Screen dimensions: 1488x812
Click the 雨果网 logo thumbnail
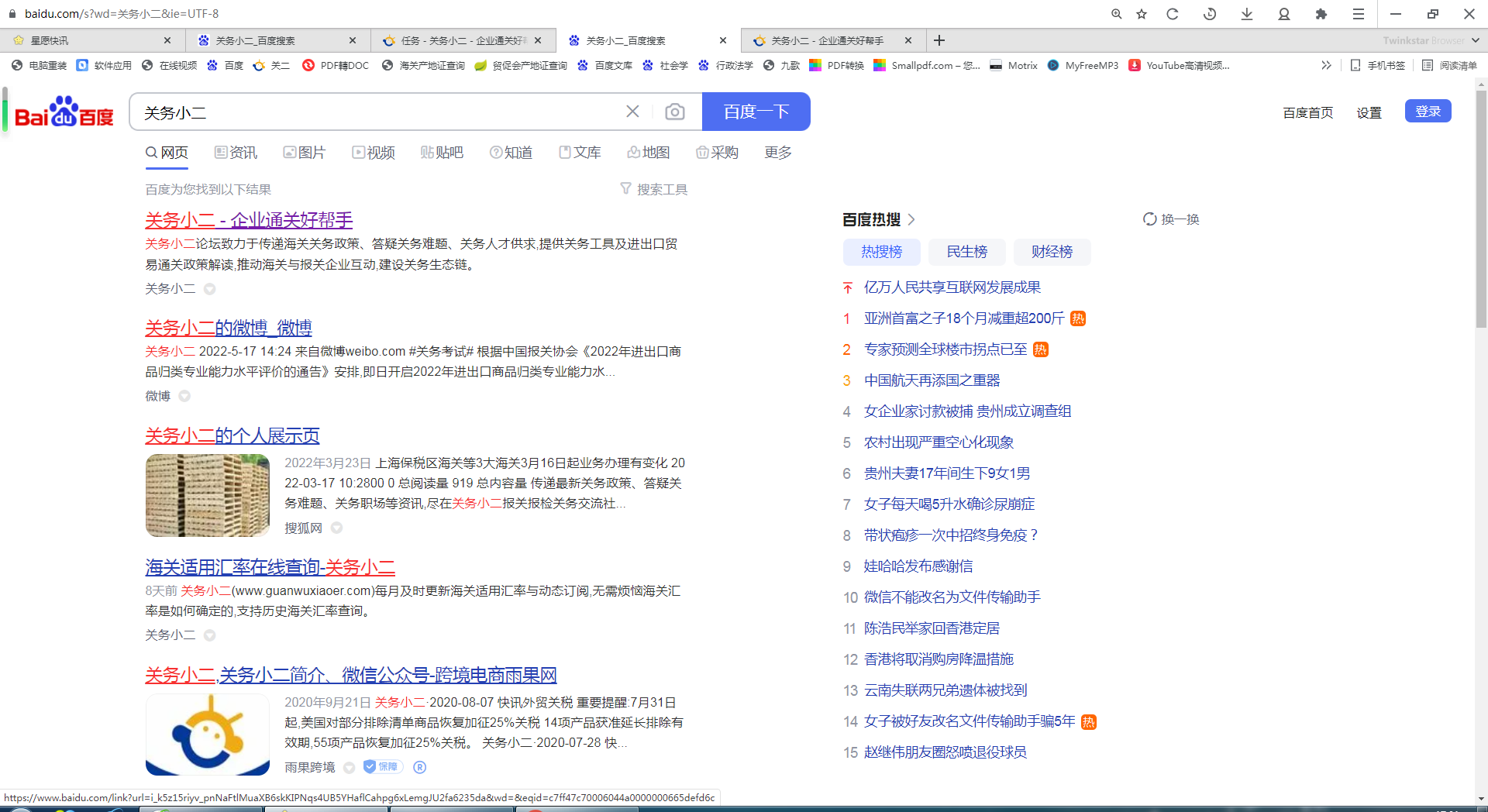208,735
